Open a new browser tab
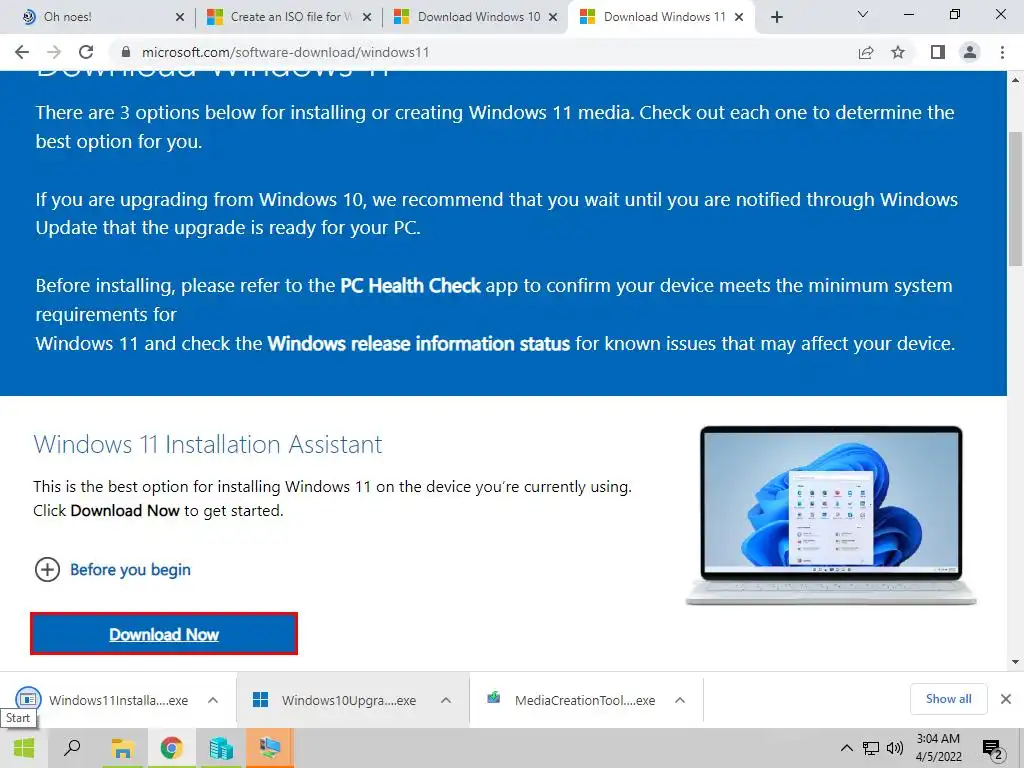 pos(776,17)
